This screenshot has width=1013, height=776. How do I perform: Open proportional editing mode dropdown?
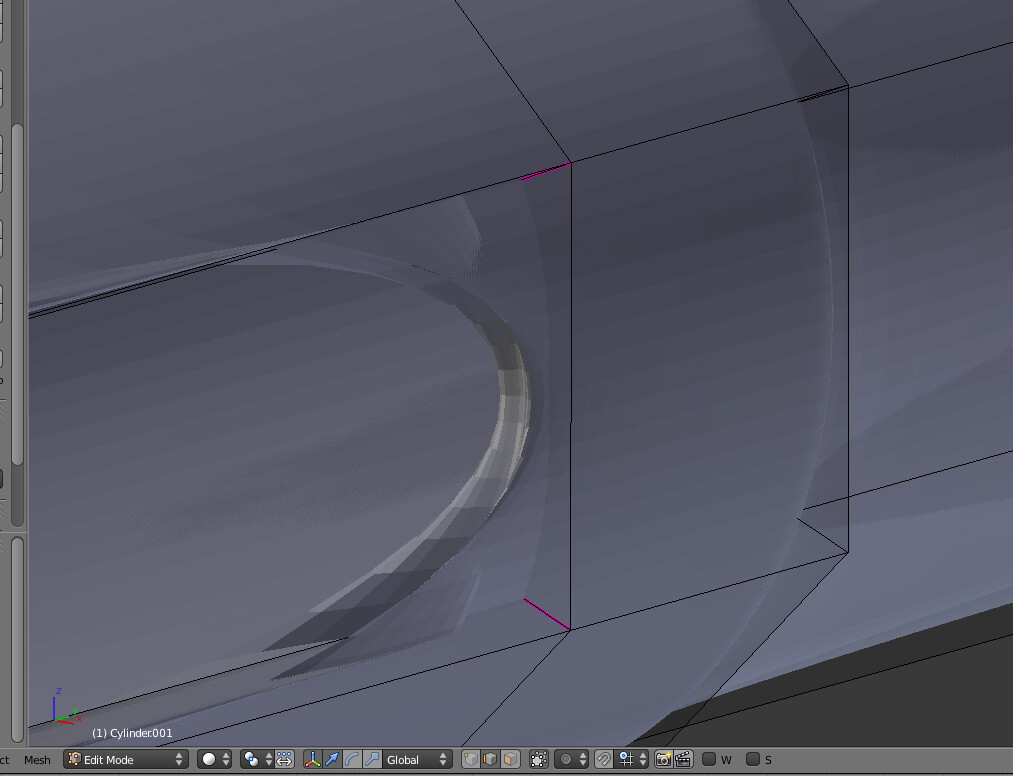pos(572,759)
